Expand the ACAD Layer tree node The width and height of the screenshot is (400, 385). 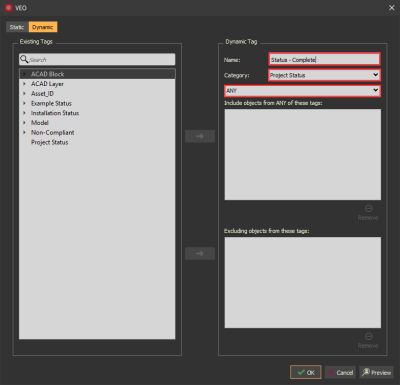coord(24,84)
